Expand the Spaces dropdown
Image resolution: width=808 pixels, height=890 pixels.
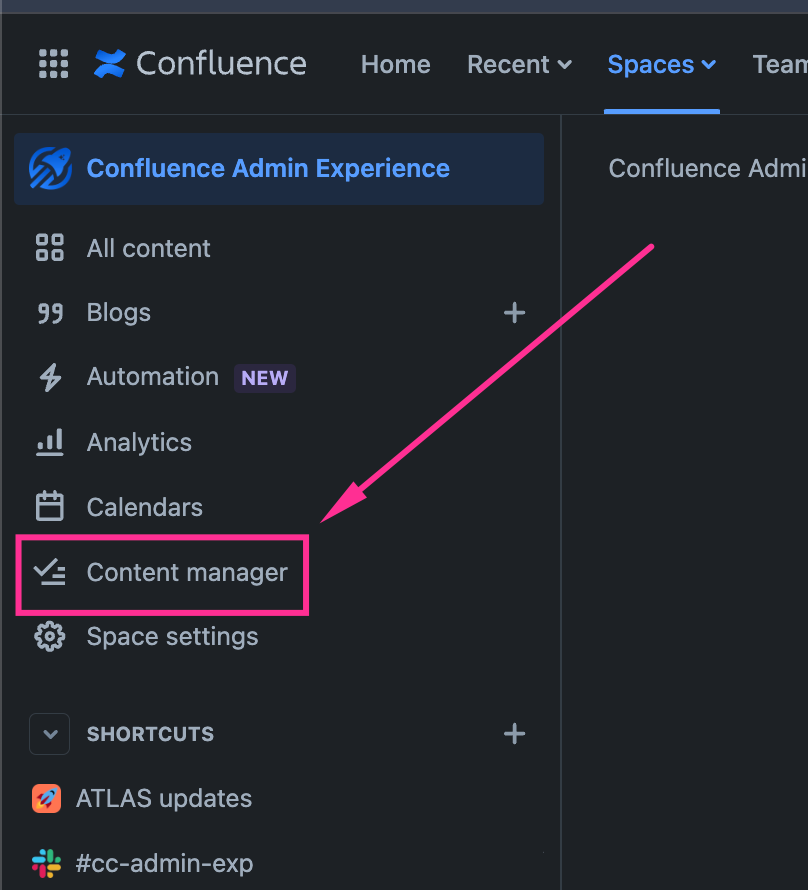[x=662, y=64]
